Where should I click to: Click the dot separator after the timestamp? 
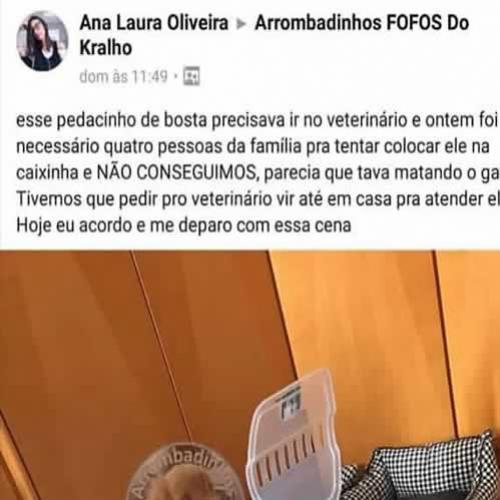[x=176, y=77]
